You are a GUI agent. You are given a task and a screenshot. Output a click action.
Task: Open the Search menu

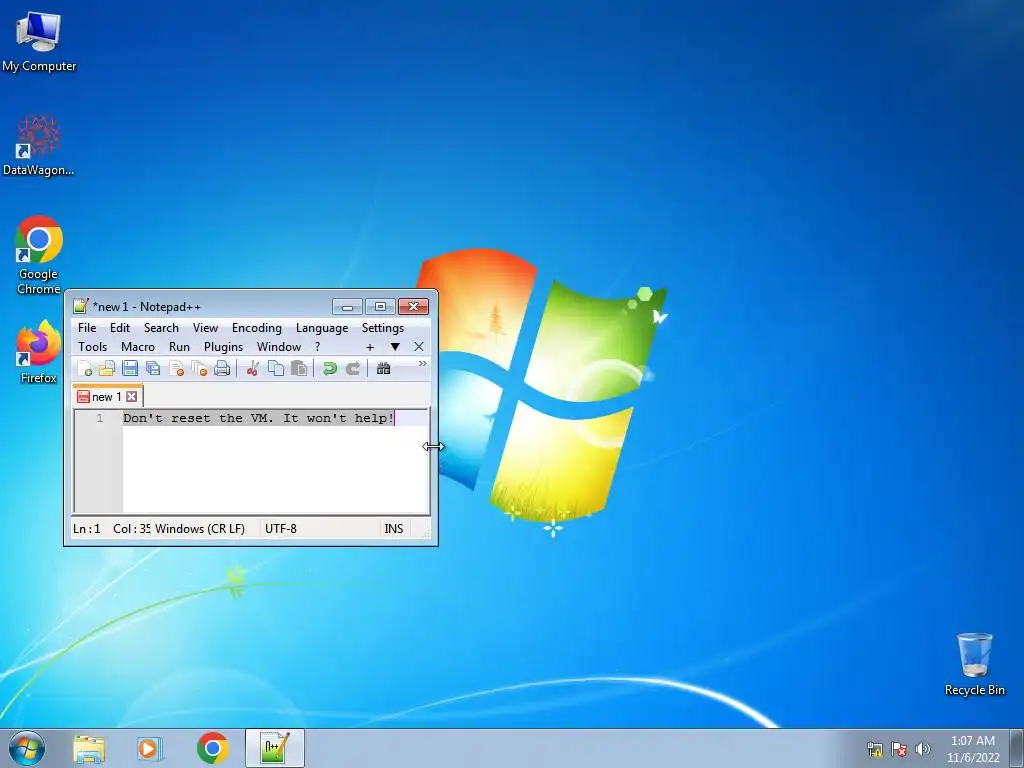161,328
